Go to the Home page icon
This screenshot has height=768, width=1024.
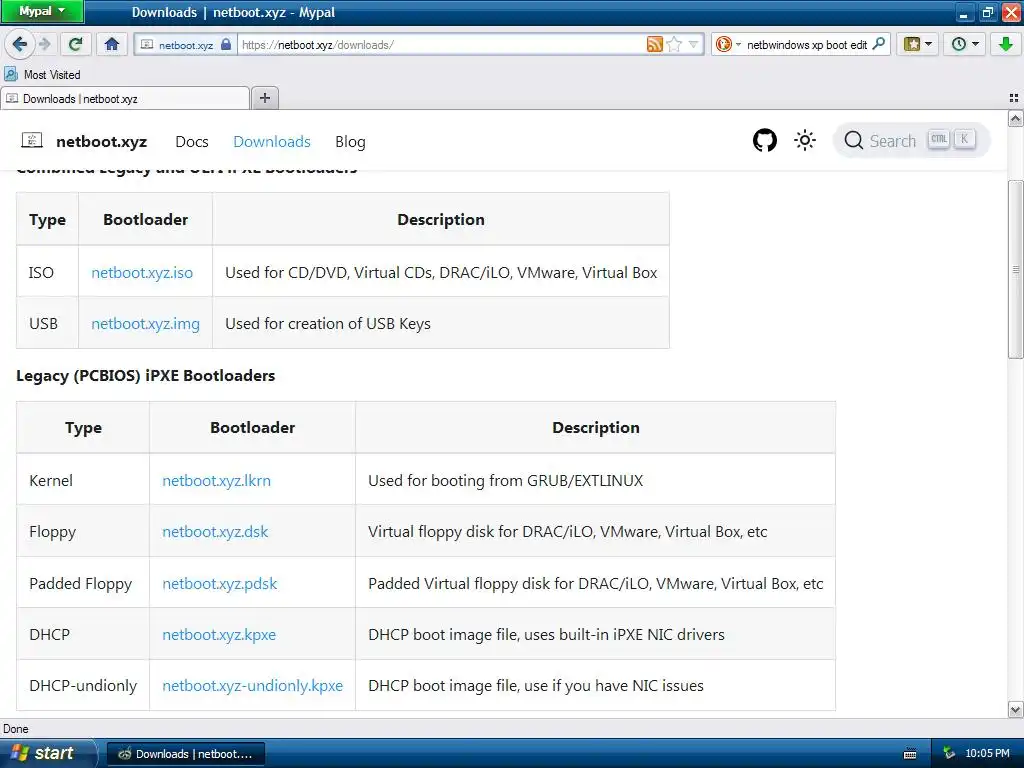[112, 44]
